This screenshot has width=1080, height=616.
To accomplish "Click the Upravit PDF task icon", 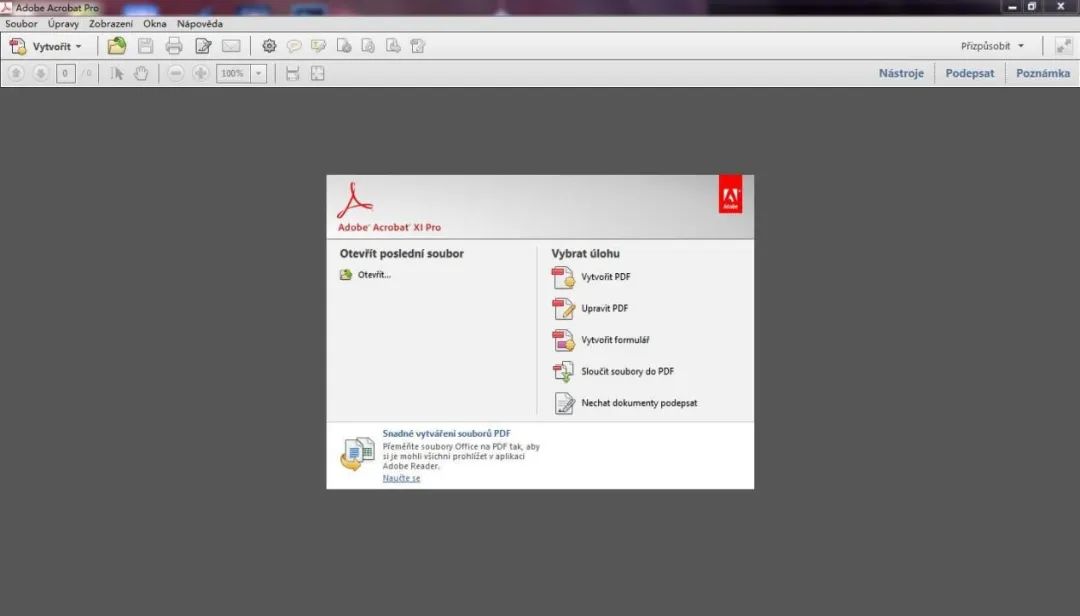I will 564,309.
